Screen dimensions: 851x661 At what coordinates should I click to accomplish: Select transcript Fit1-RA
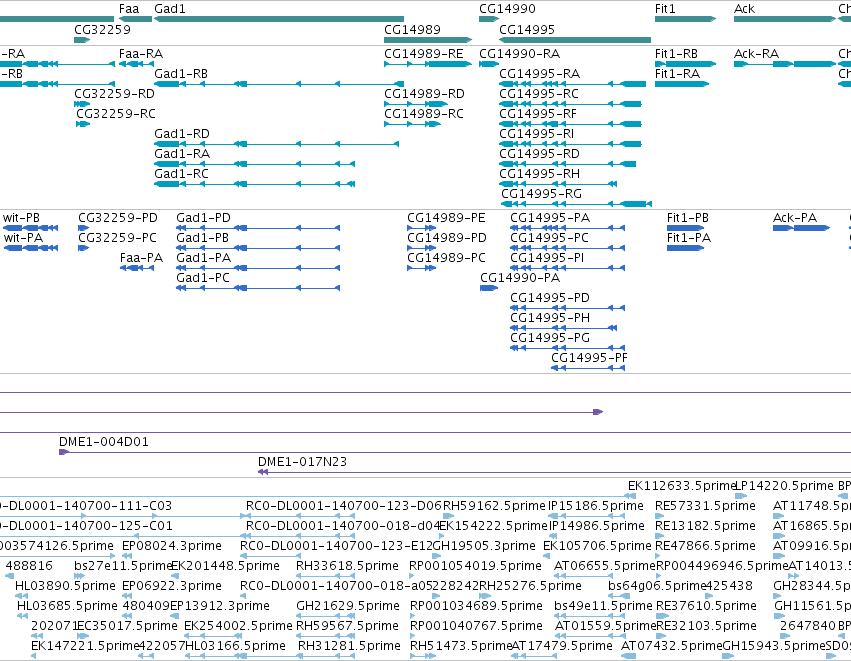tap(682, 84)
